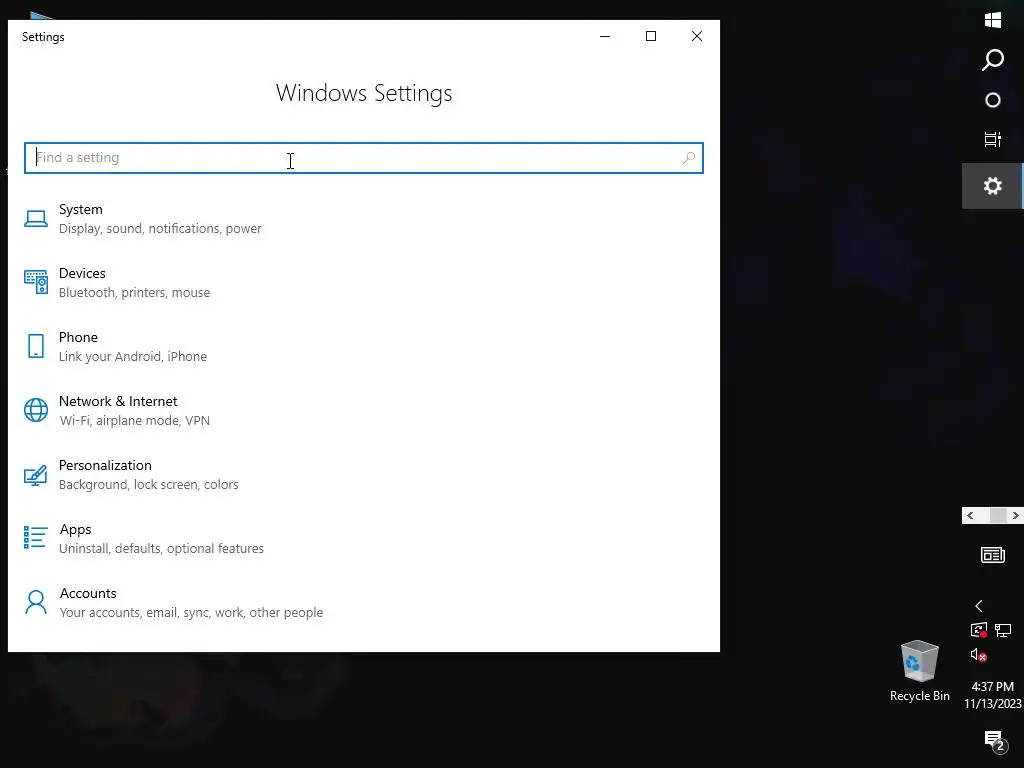Viewport: 1024px width, 768px height.
Task: Click 'Display, sound, notifications, power' text
Action: click(x=160, y=229)
